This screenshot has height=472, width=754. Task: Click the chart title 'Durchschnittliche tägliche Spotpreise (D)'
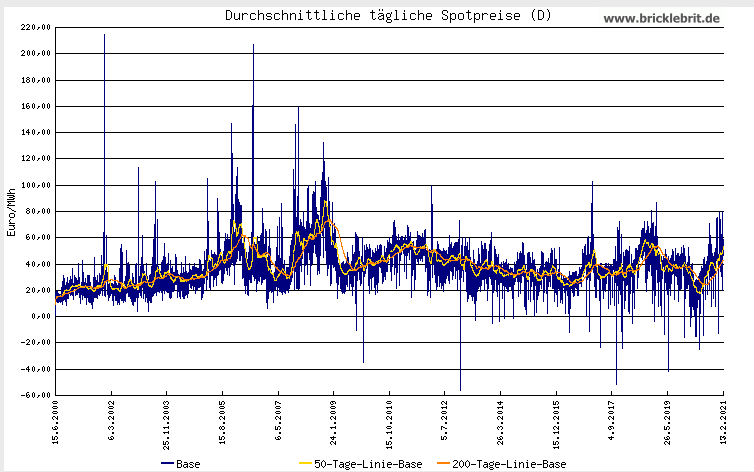387,15
